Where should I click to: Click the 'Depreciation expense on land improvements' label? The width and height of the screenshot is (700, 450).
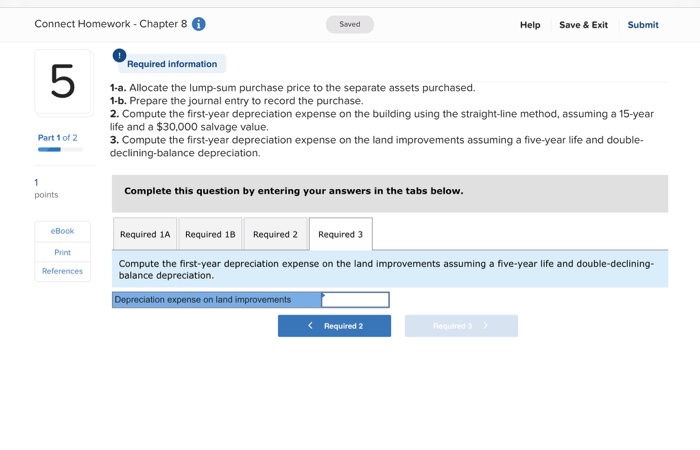[217, 300]
